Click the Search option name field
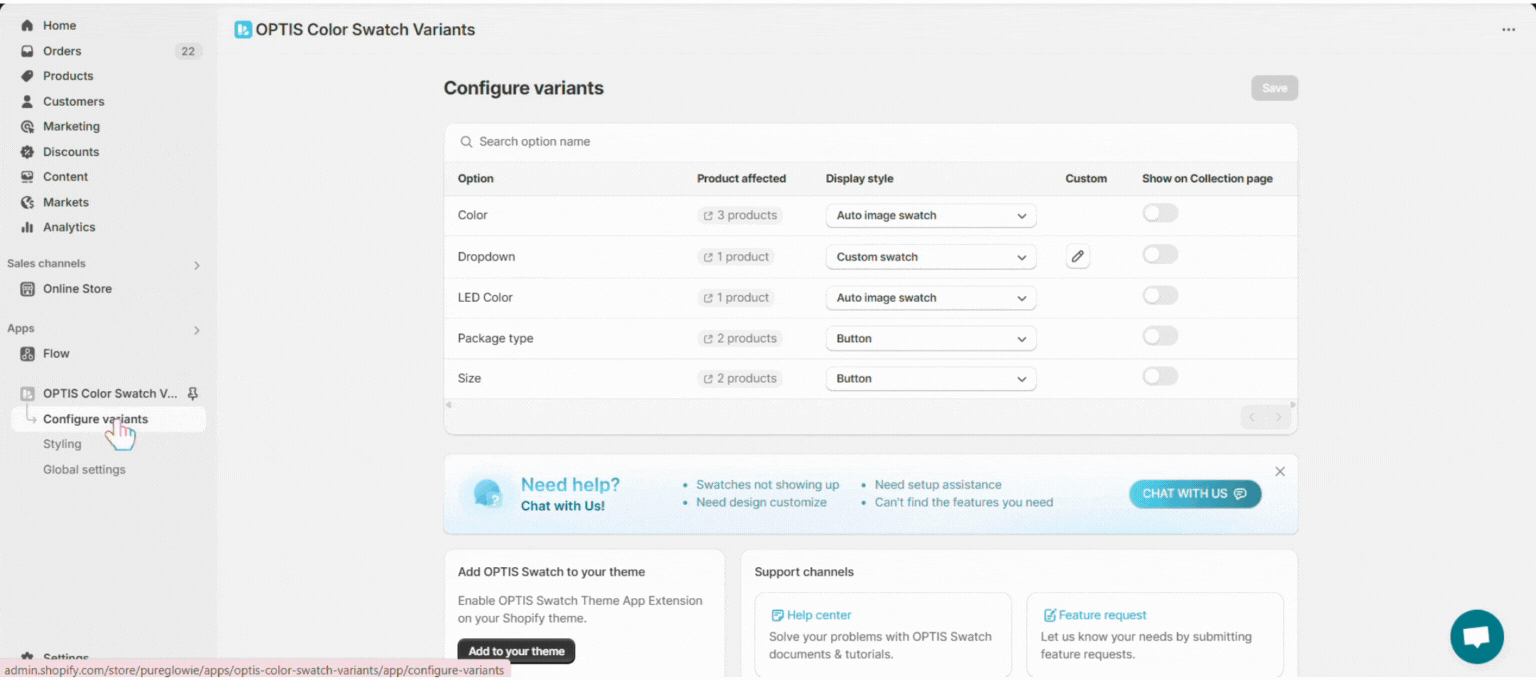Screen dimensions: 1536x680 (x=870, y=142)
